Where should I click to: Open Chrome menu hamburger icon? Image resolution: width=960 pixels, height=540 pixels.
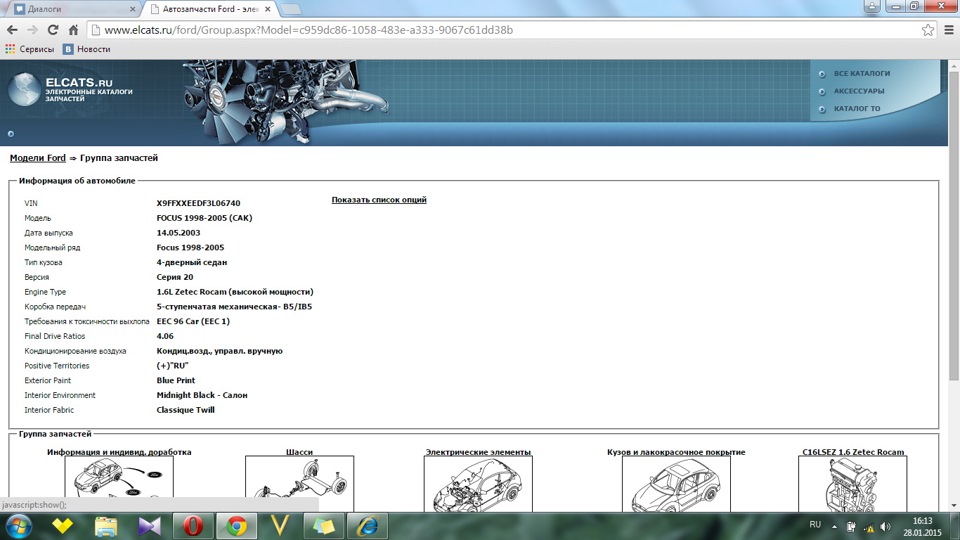click(x=949, y=29)
